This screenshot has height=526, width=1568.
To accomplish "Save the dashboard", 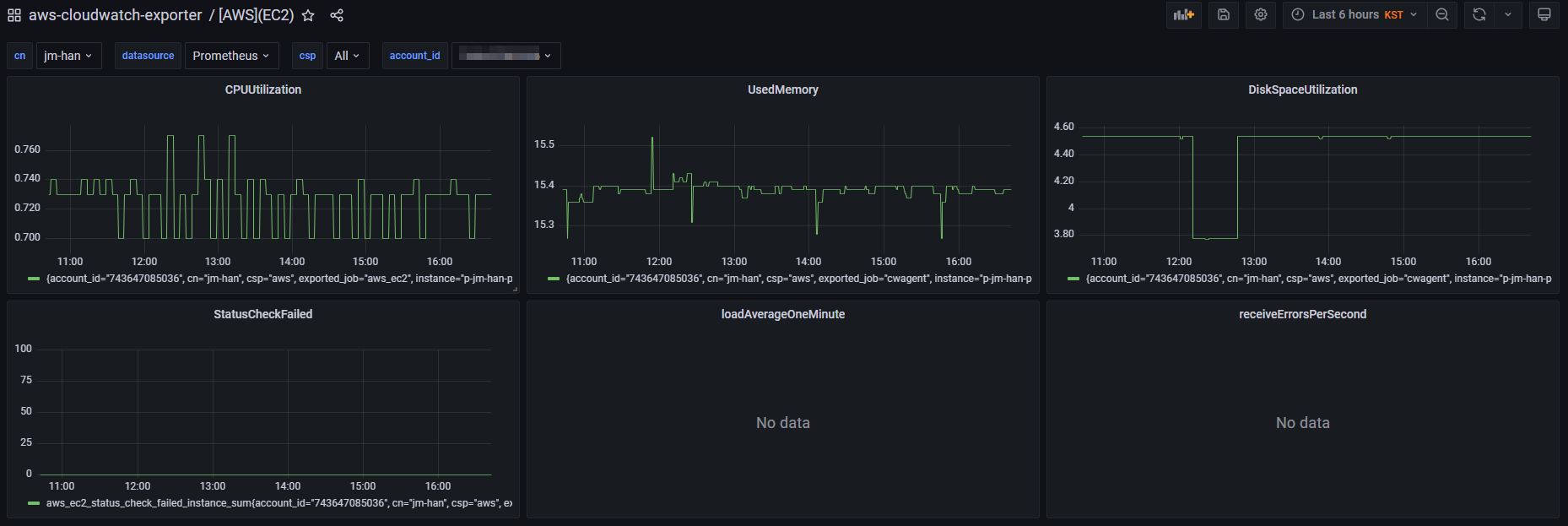I will coord(1224,14).
